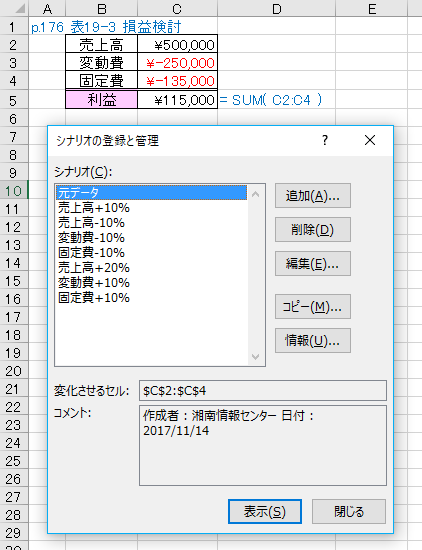Open the 編集(E)... scenario editor

click(x=313, y=263)
